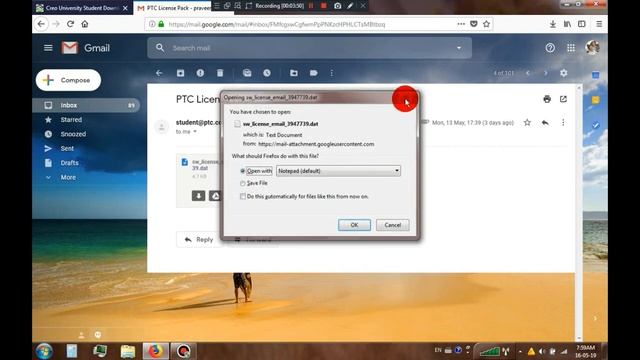640x360 pixels.
Task: Snooze this email clock icon
Action: [x=267, y=73]
